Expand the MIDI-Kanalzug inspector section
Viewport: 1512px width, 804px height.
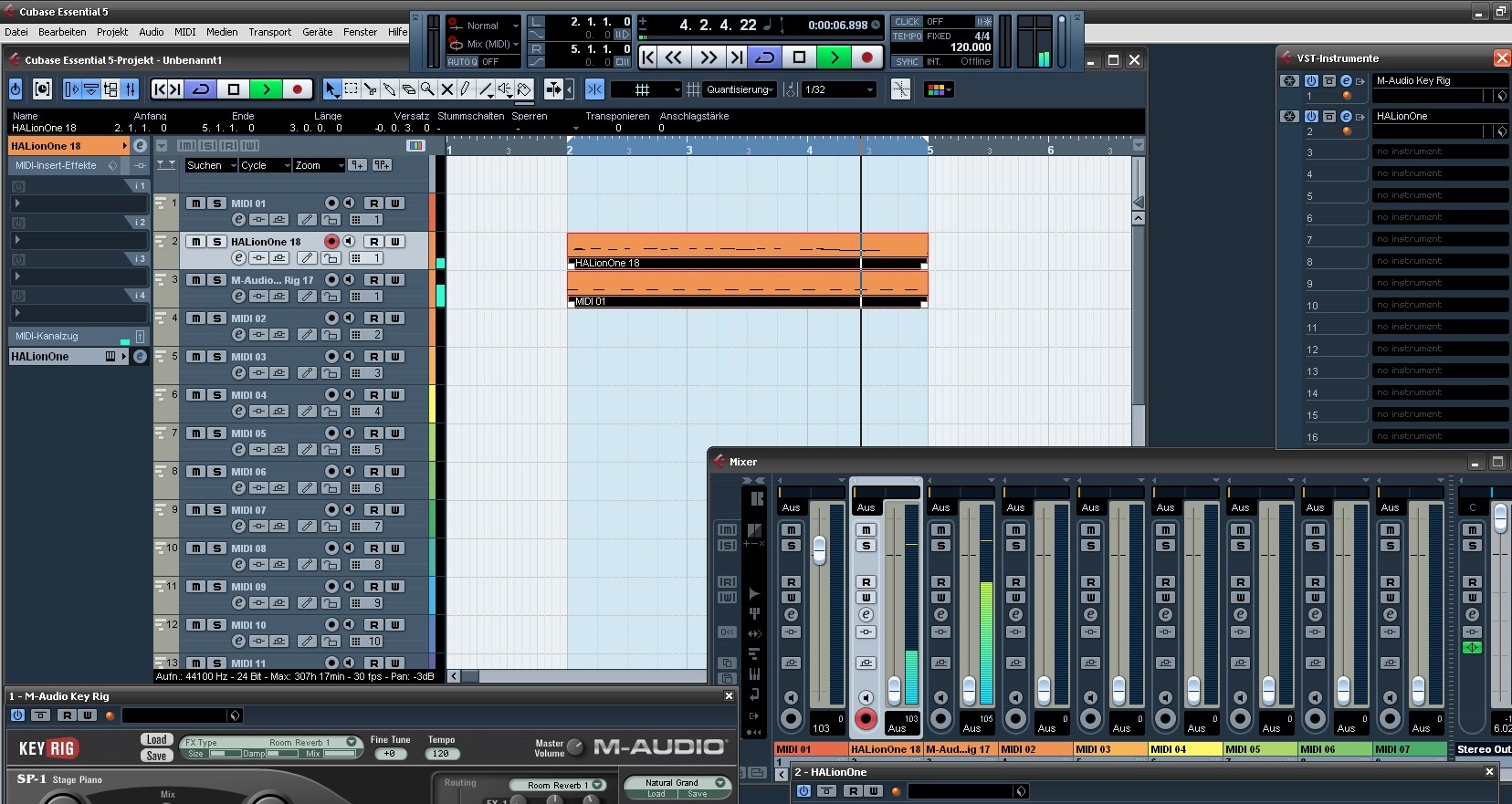(78, 336)
